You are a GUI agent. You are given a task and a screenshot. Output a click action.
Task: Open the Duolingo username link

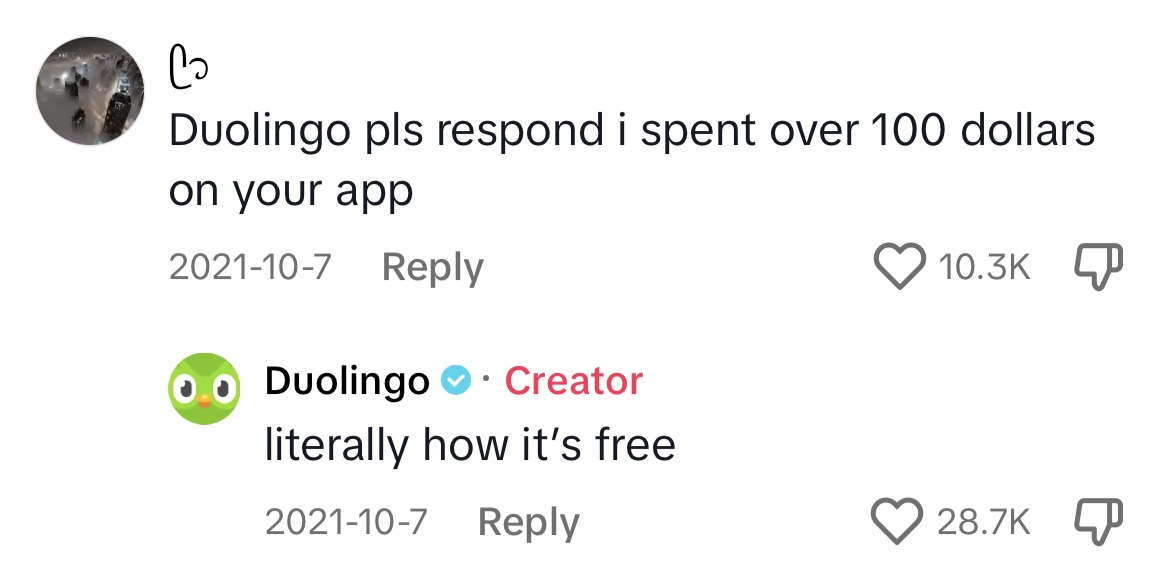(x=347, y=381)
